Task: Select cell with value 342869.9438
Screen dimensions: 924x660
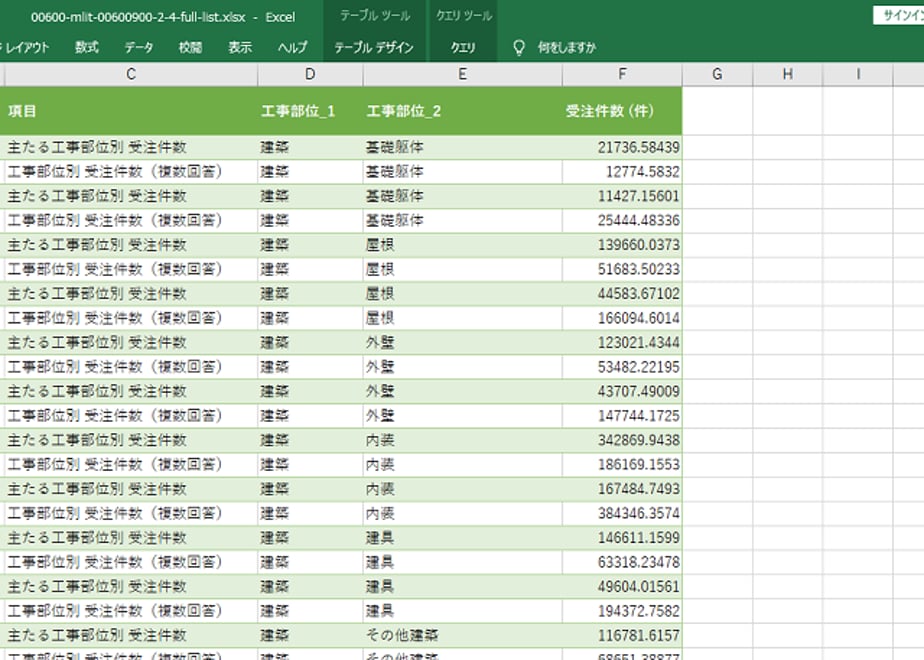Action: pyautogui.click(x=622, y=441)
